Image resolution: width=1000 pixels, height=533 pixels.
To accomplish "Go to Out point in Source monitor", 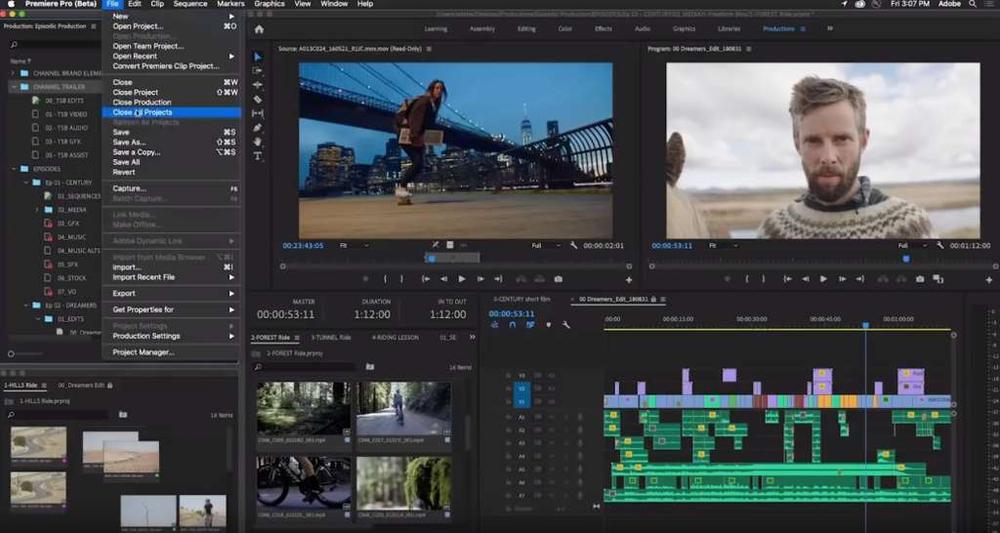I will pyautogui.click(x=498, y=279).
